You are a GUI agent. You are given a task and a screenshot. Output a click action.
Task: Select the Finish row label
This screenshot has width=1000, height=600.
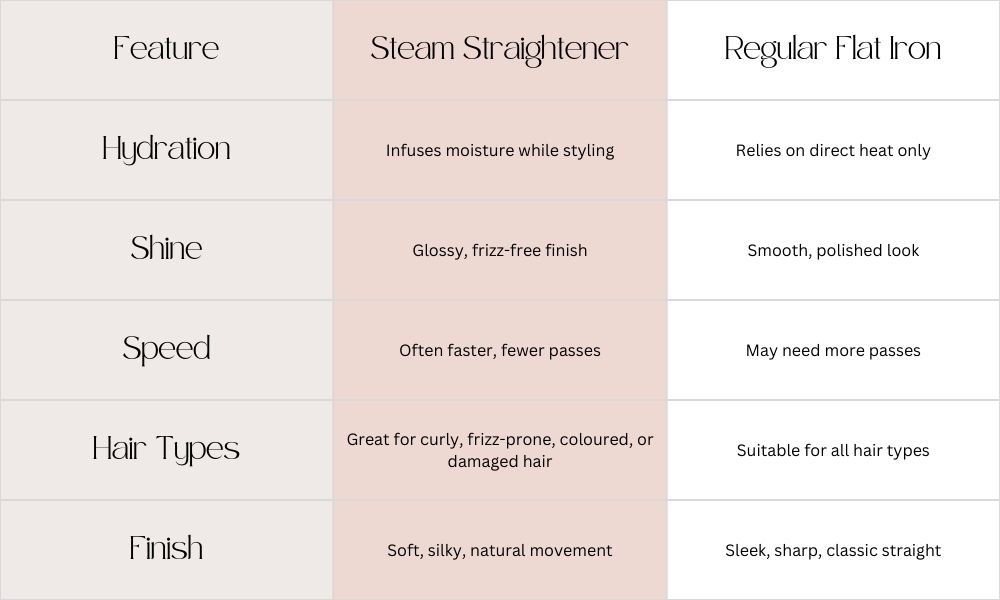pyautogui.click(x=166, y=548)
